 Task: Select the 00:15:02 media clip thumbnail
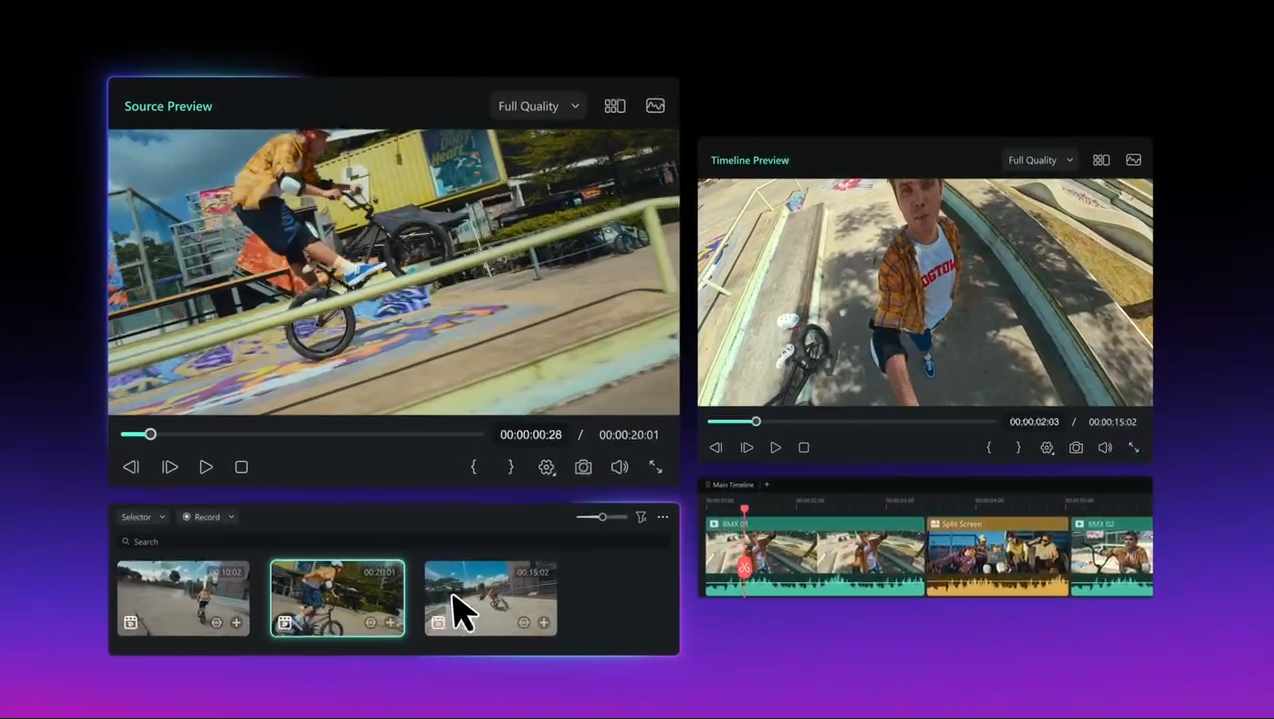click(491, 598)
